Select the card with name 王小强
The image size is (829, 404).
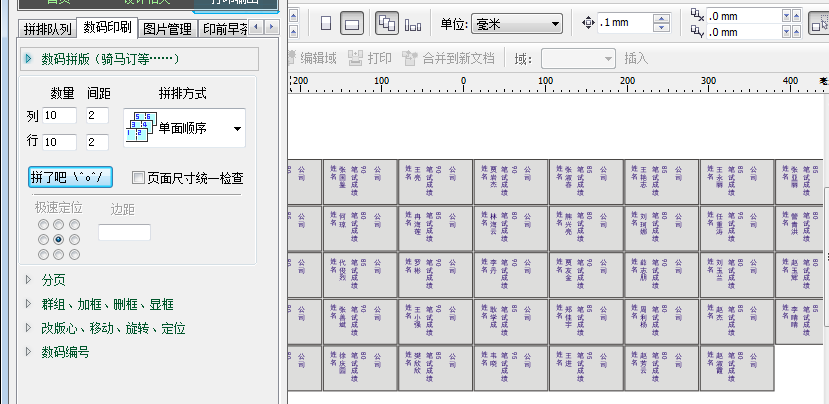pos(435,322)
